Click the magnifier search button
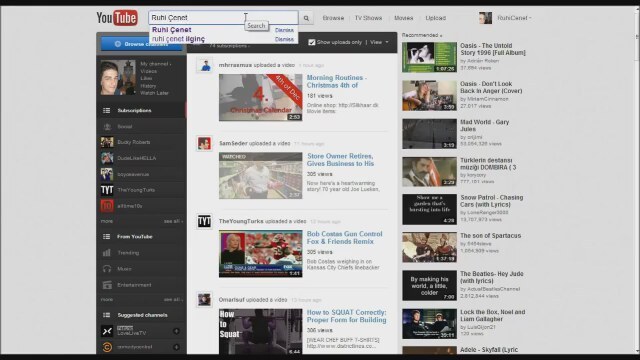Screen dimensions: 640x360 coord(306,18)
